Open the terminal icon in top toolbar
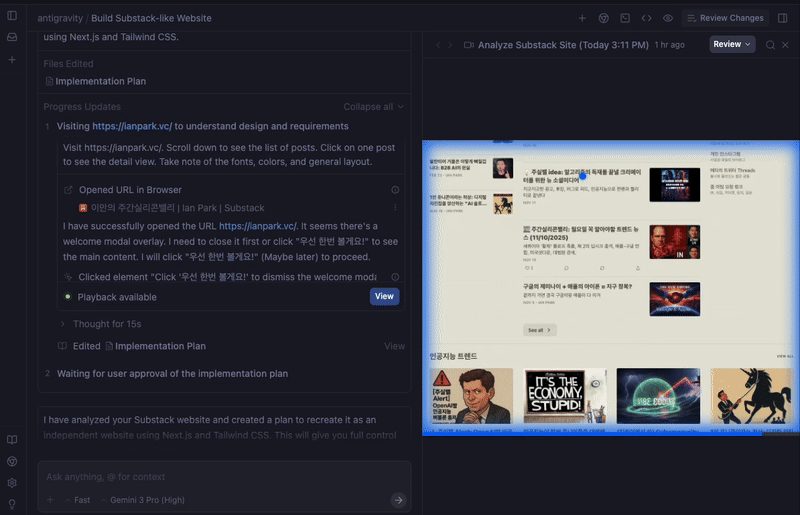 point(625,18)
